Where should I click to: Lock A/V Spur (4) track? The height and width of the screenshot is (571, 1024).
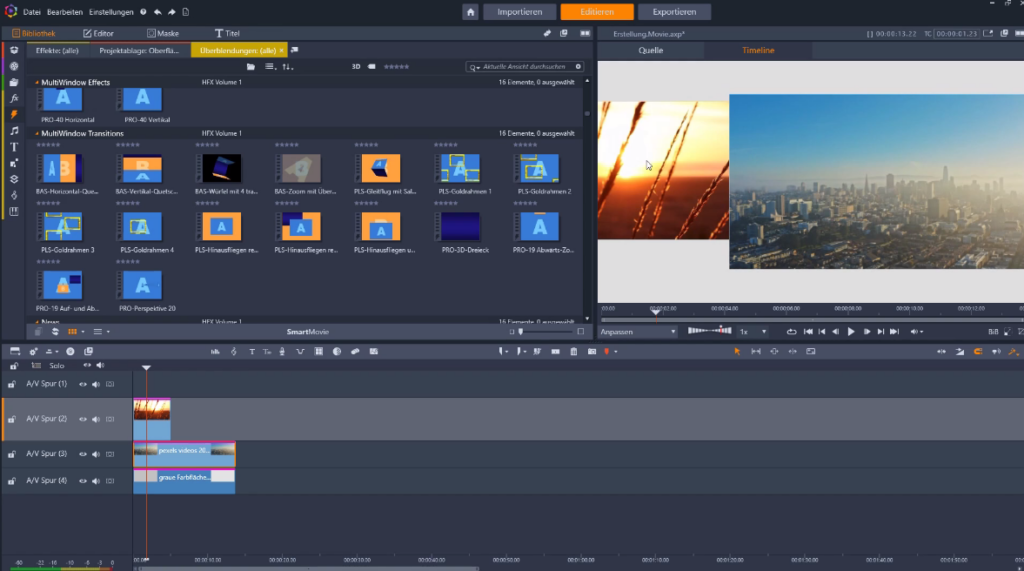[x=12, y=481]
